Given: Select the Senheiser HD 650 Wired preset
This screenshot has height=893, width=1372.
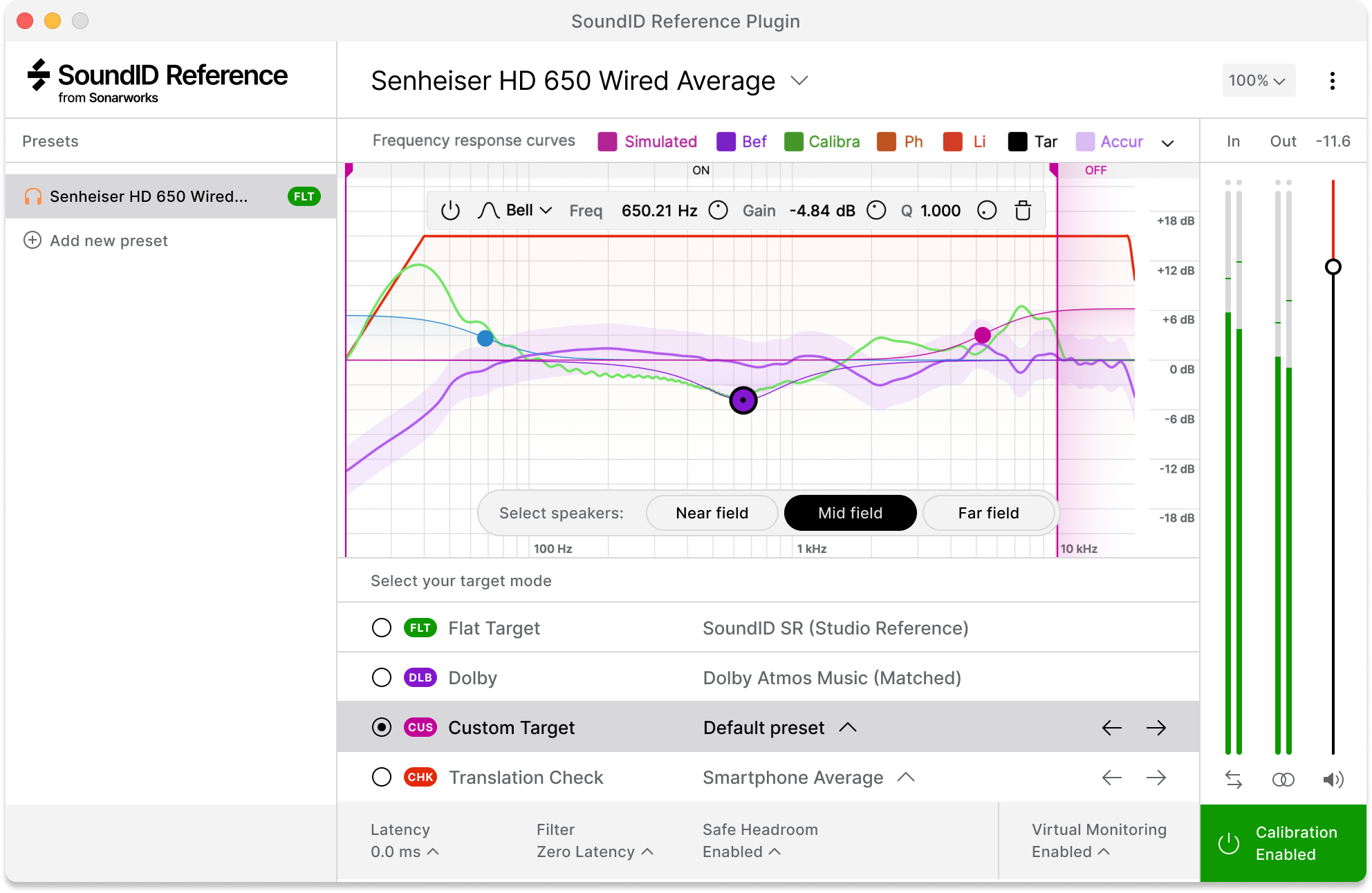Looking at the screenshot, I should pyautogui.click(x=171, y=196).
